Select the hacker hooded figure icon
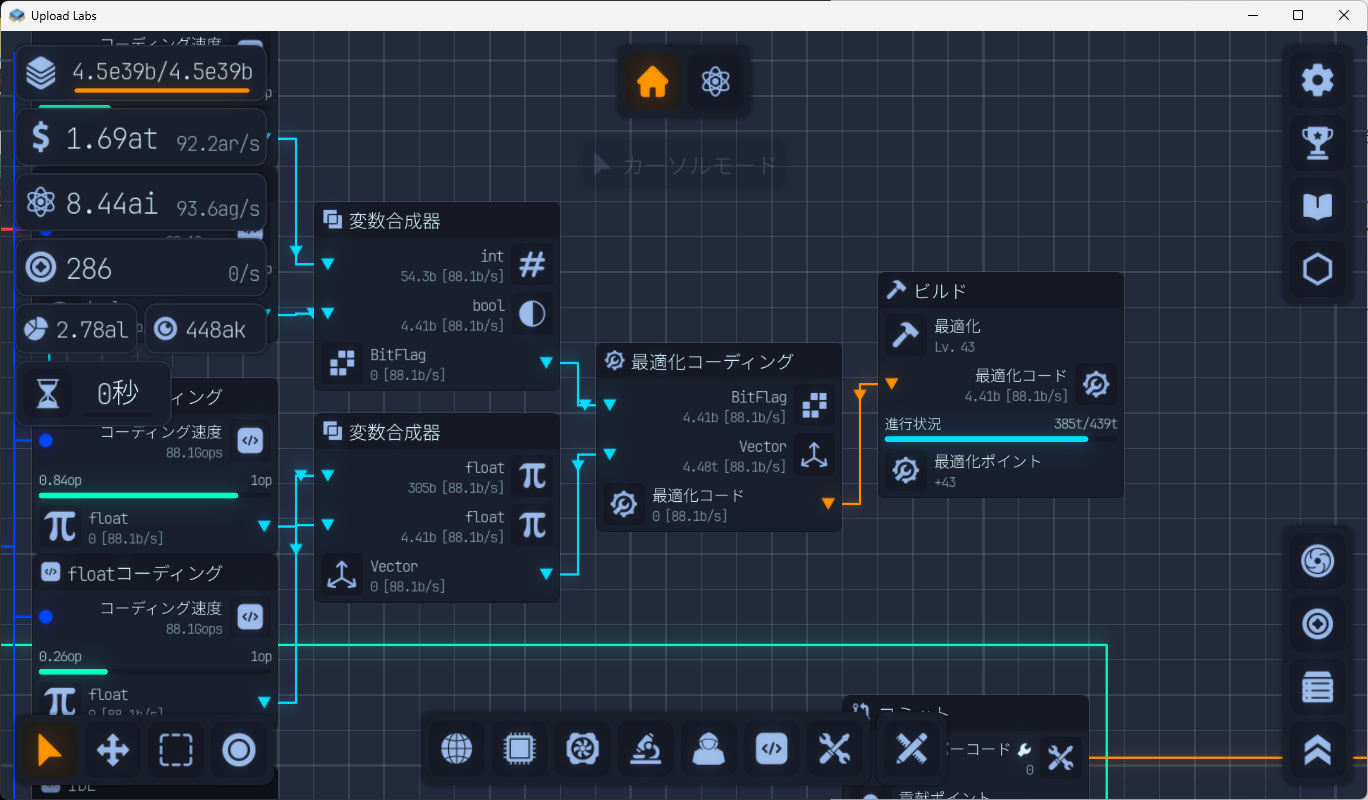 point(708,749)
